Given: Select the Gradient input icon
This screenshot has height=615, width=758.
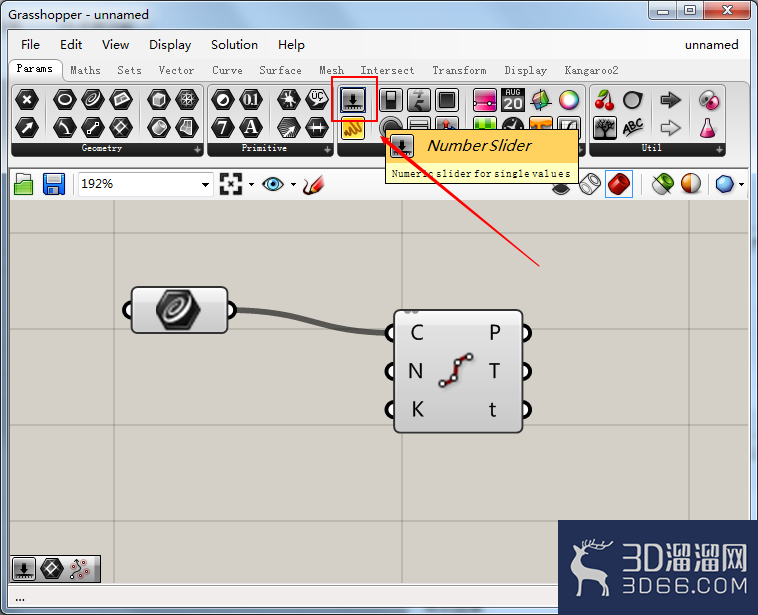Looking at the screenshot, I should 485,100.
